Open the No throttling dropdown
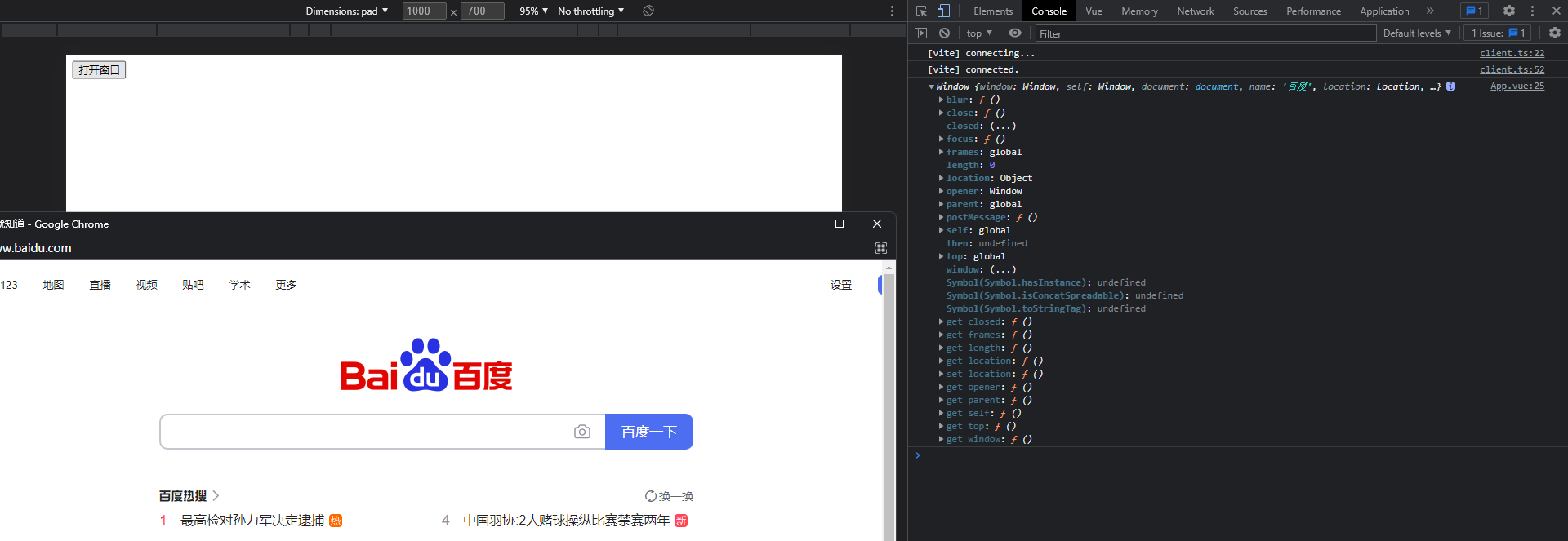This screenshot has width=1568, height=541. pyautogui.click(x=591, y=11)
